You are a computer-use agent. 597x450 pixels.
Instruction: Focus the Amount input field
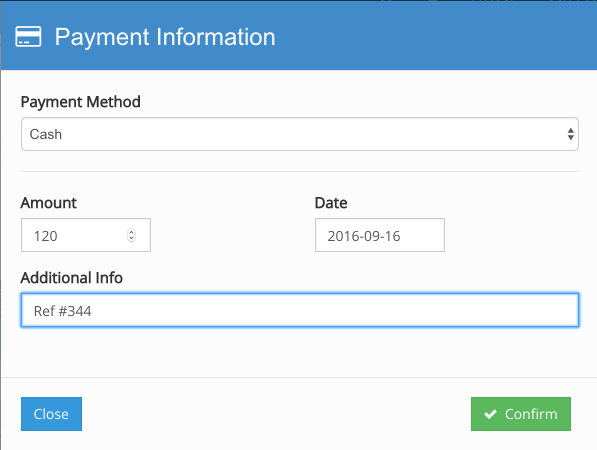86,235
